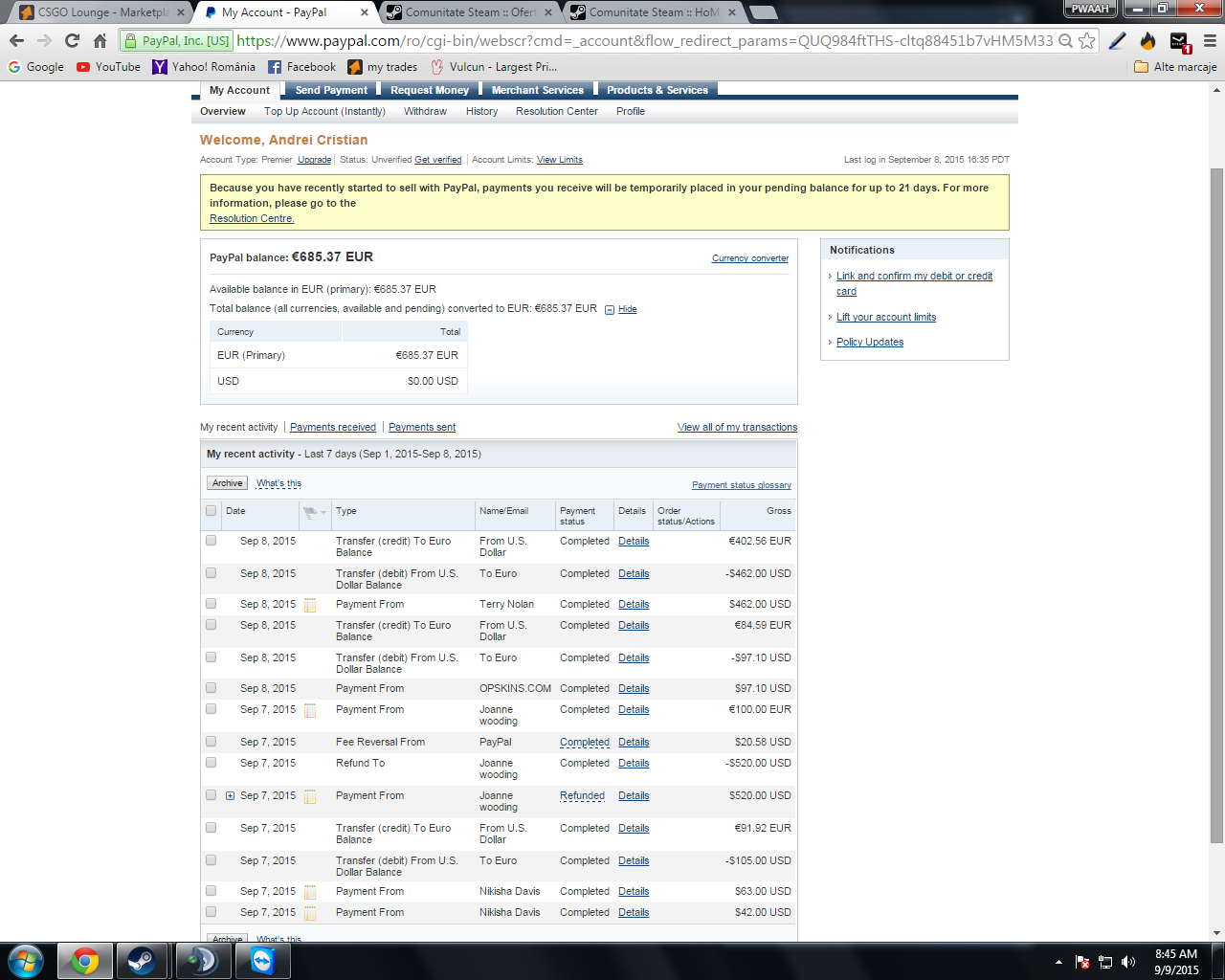Click the note icon beside Terry Nolan payment
This screenshot has height=980, width=1225.
[x=310, y=605]
